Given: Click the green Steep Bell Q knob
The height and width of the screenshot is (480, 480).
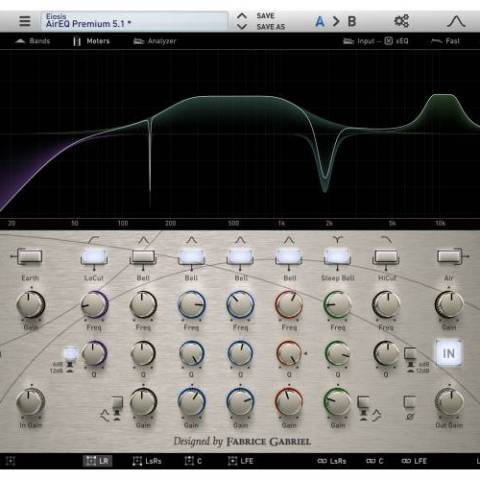Looking at the screenshot, I should coord(337,354).
